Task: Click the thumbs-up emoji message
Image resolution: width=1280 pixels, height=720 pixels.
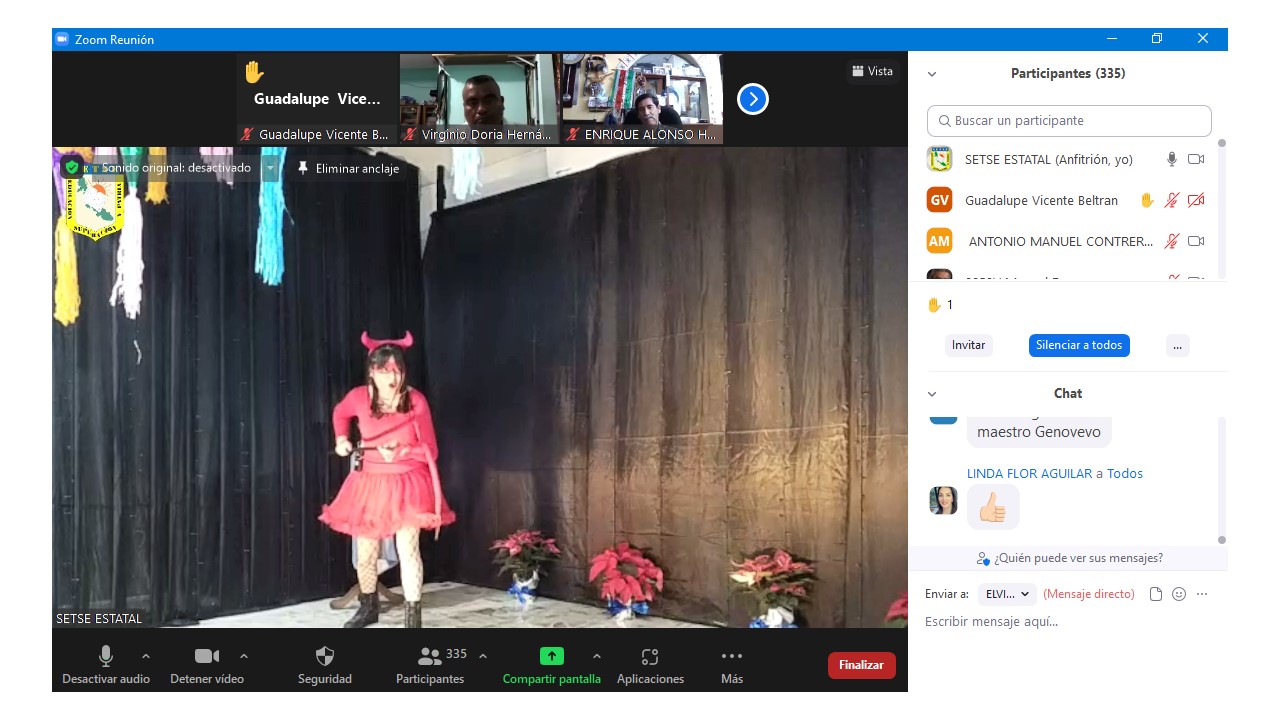Action: 993,507
